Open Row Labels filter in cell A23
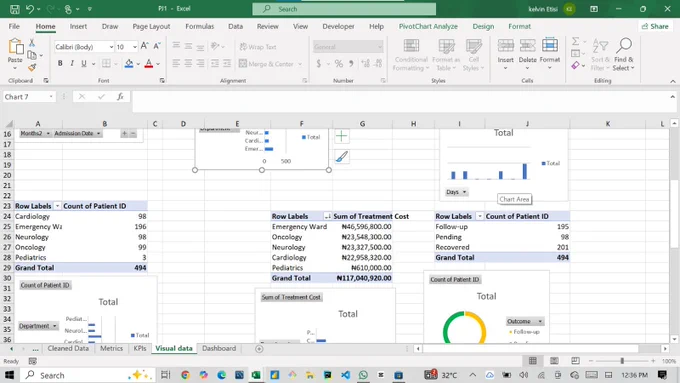 57,206
